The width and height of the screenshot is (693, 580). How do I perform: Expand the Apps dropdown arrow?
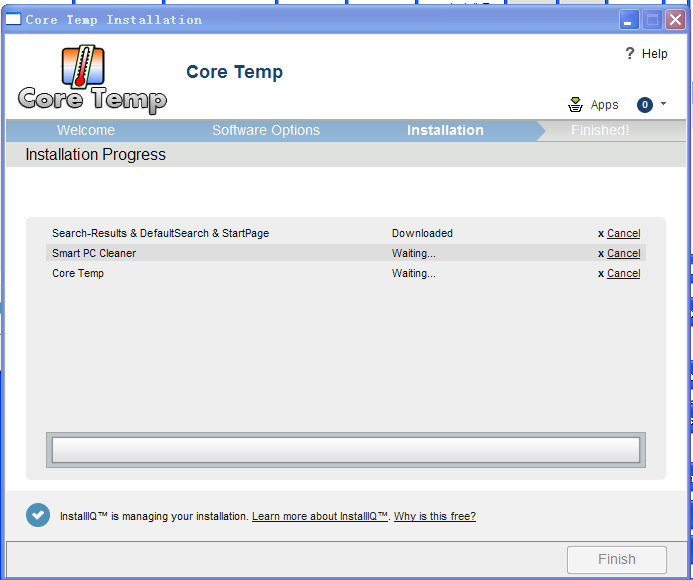tap(663, 103)
